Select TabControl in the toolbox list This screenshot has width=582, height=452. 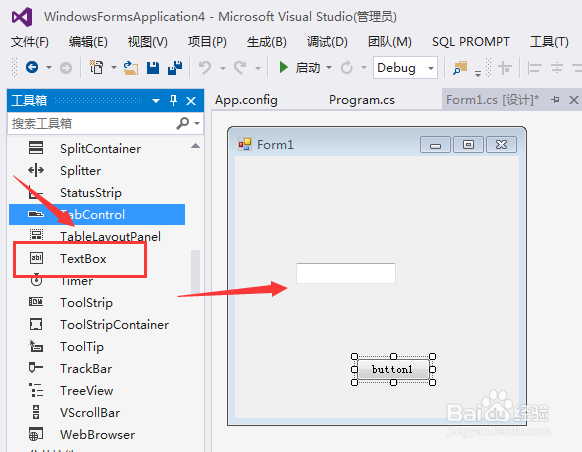tap(97, 214)
